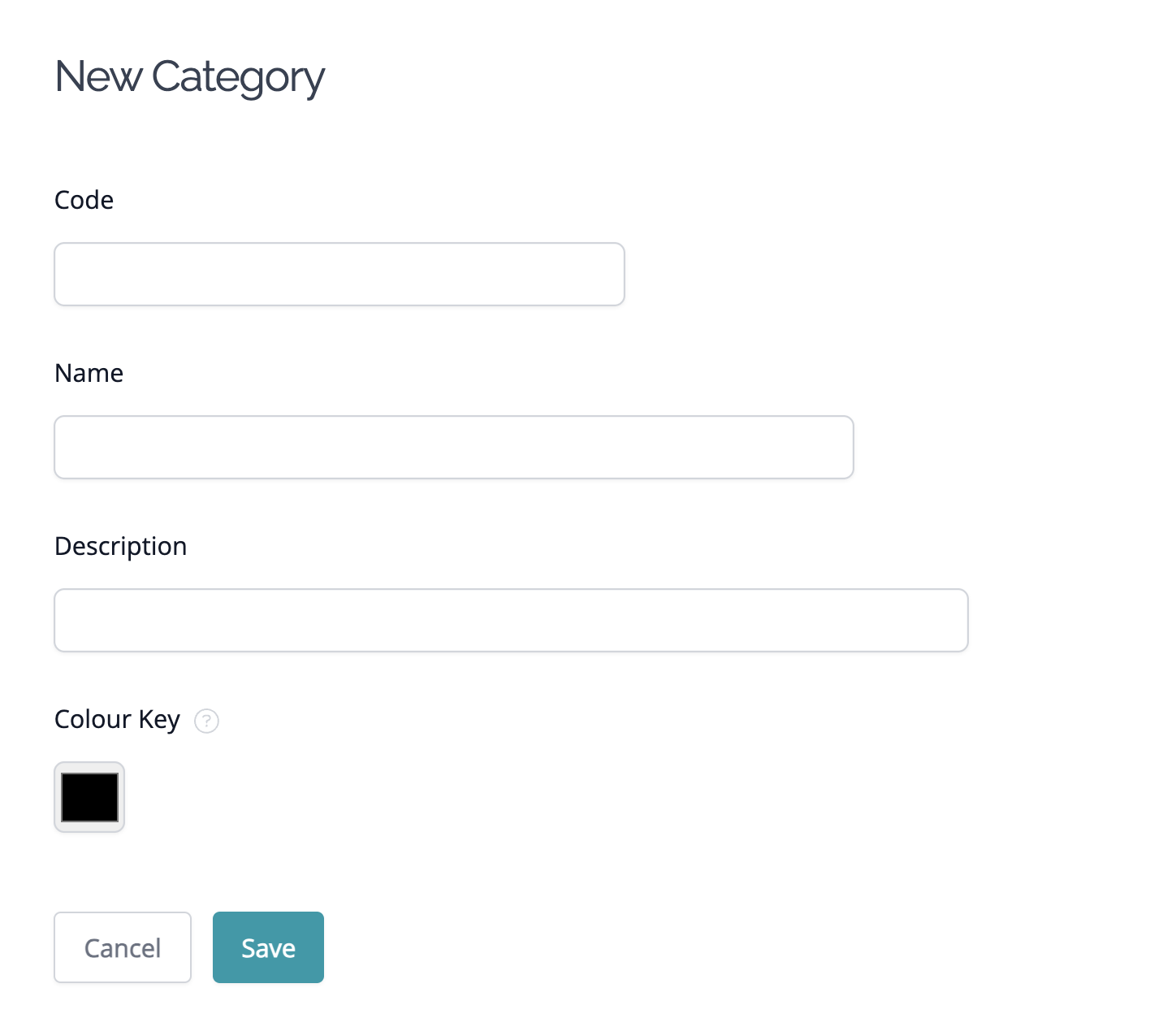Screen dimensions: 1176x1027
Task: Activate the wide Description input
Action: click(x=511, y=621)
